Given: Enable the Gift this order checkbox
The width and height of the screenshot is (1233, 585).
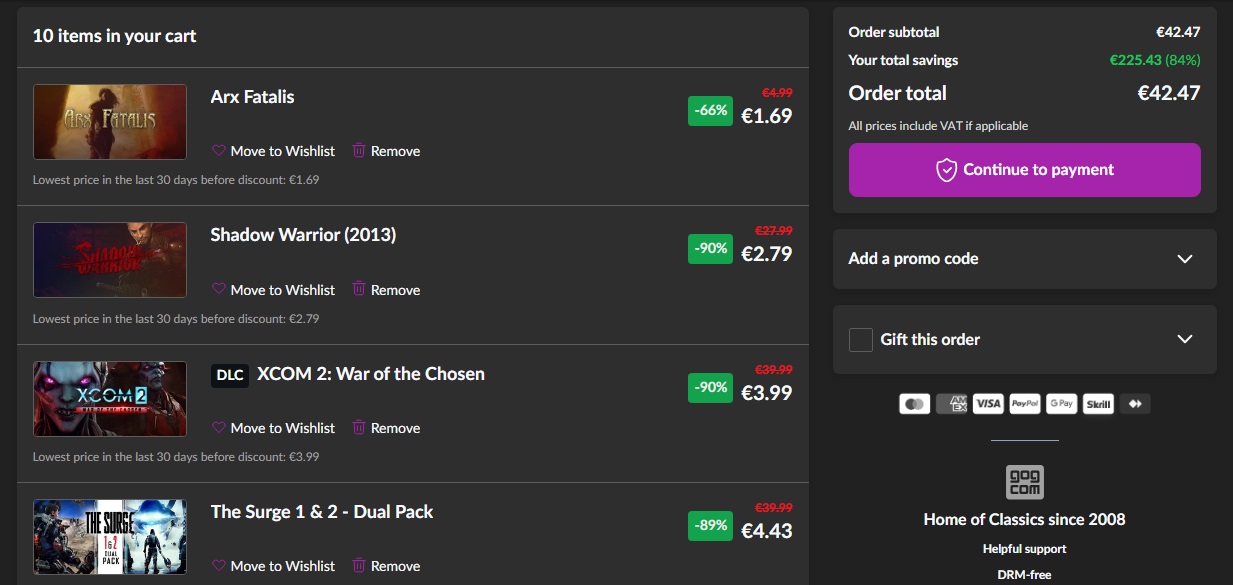Looking at the screenshot, I should (861, 340).
